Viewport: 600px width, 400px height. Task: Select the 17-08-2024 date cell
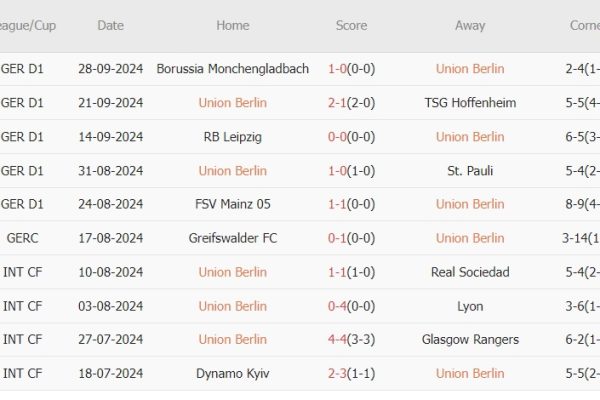pyautogui.click(x=112, y=238)
